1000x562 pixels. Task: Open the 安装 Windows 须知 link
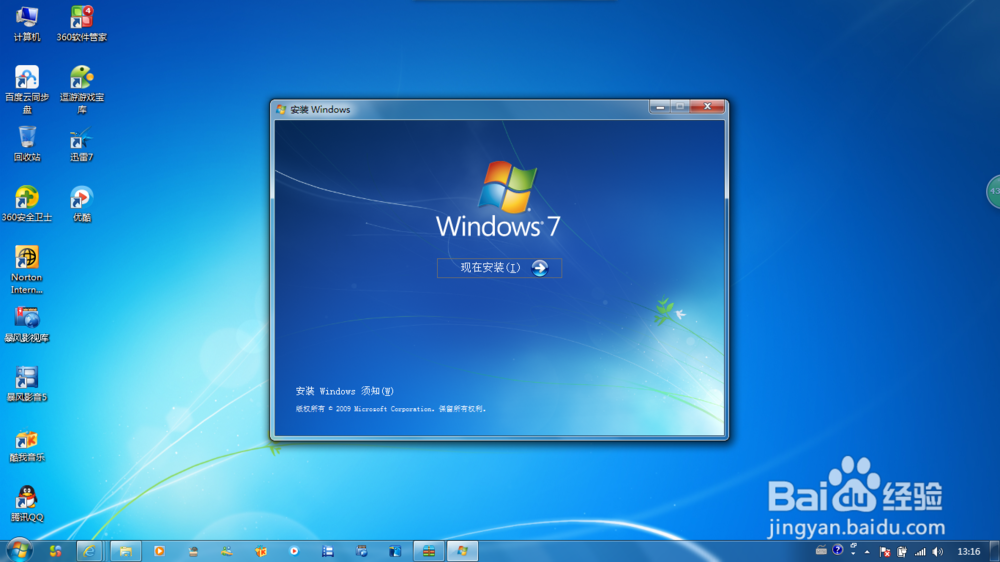pyautogui.click(x=344, y=391)
